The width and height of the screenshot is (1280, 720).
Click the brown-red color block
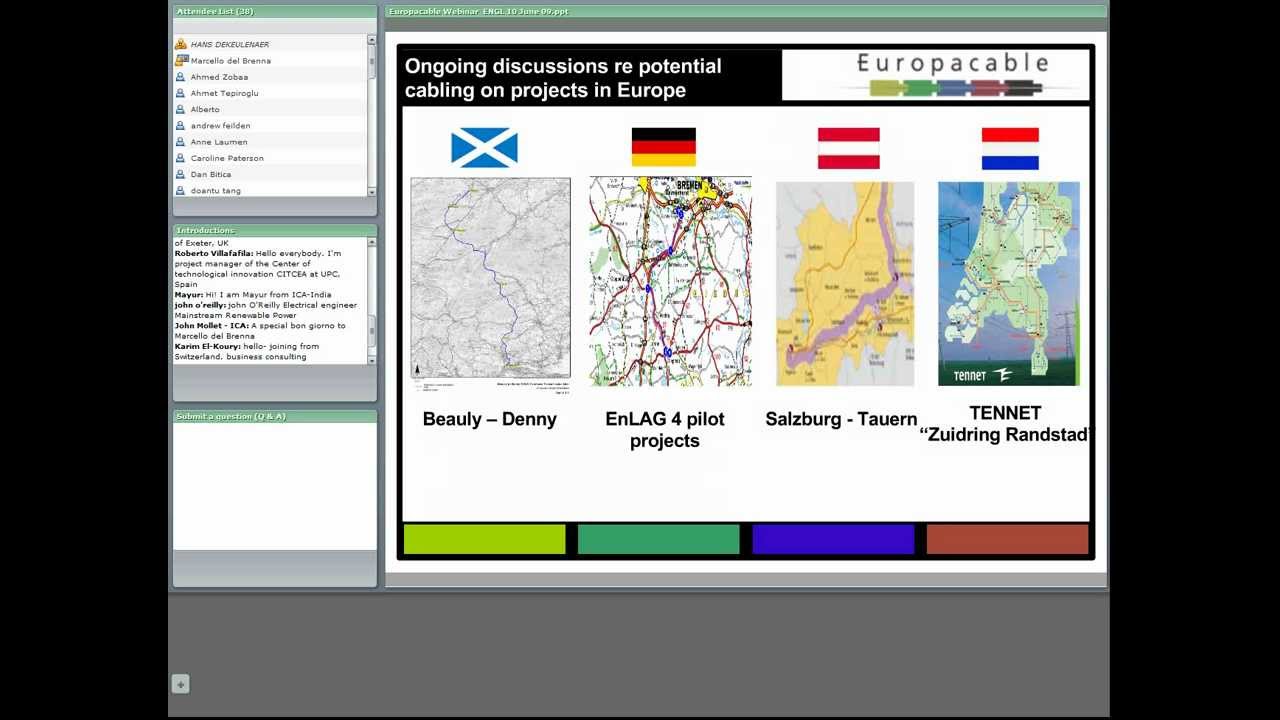[1007, 539]
